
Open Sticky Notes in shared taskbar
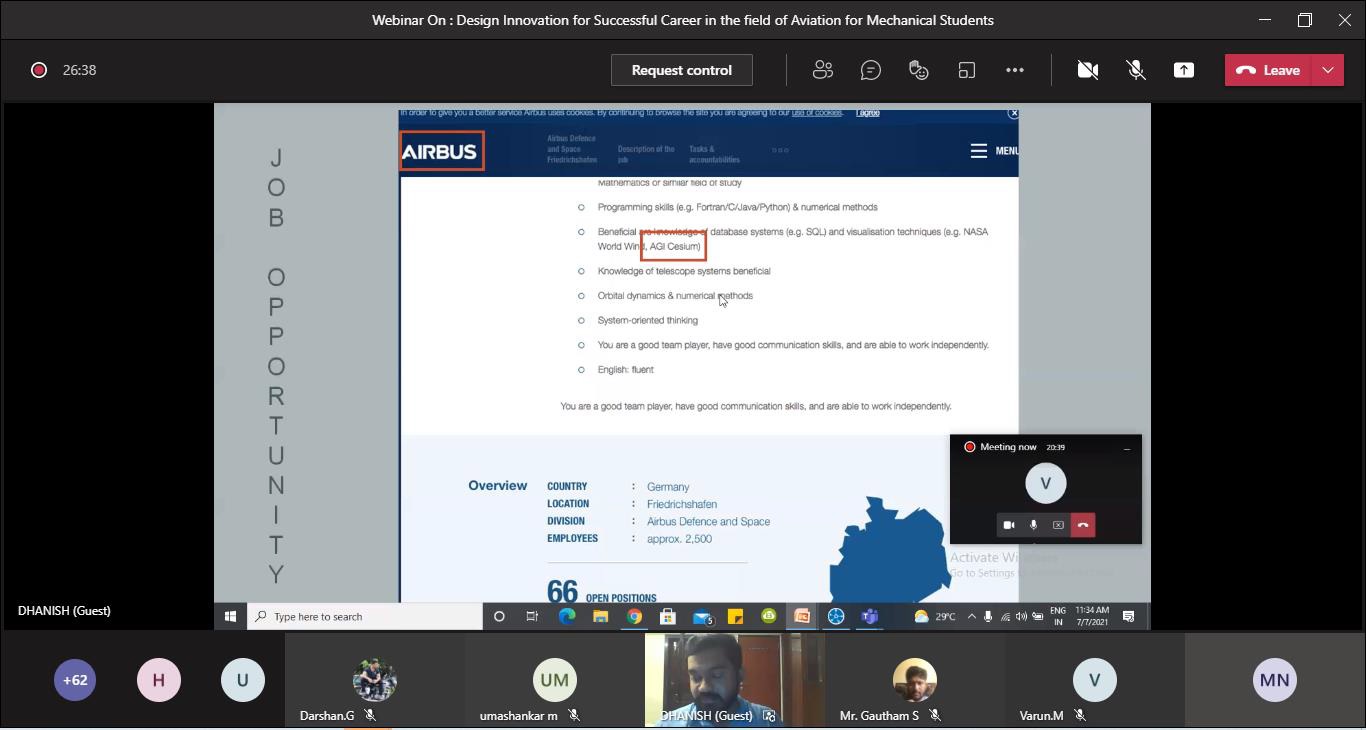tap(735, 616)
